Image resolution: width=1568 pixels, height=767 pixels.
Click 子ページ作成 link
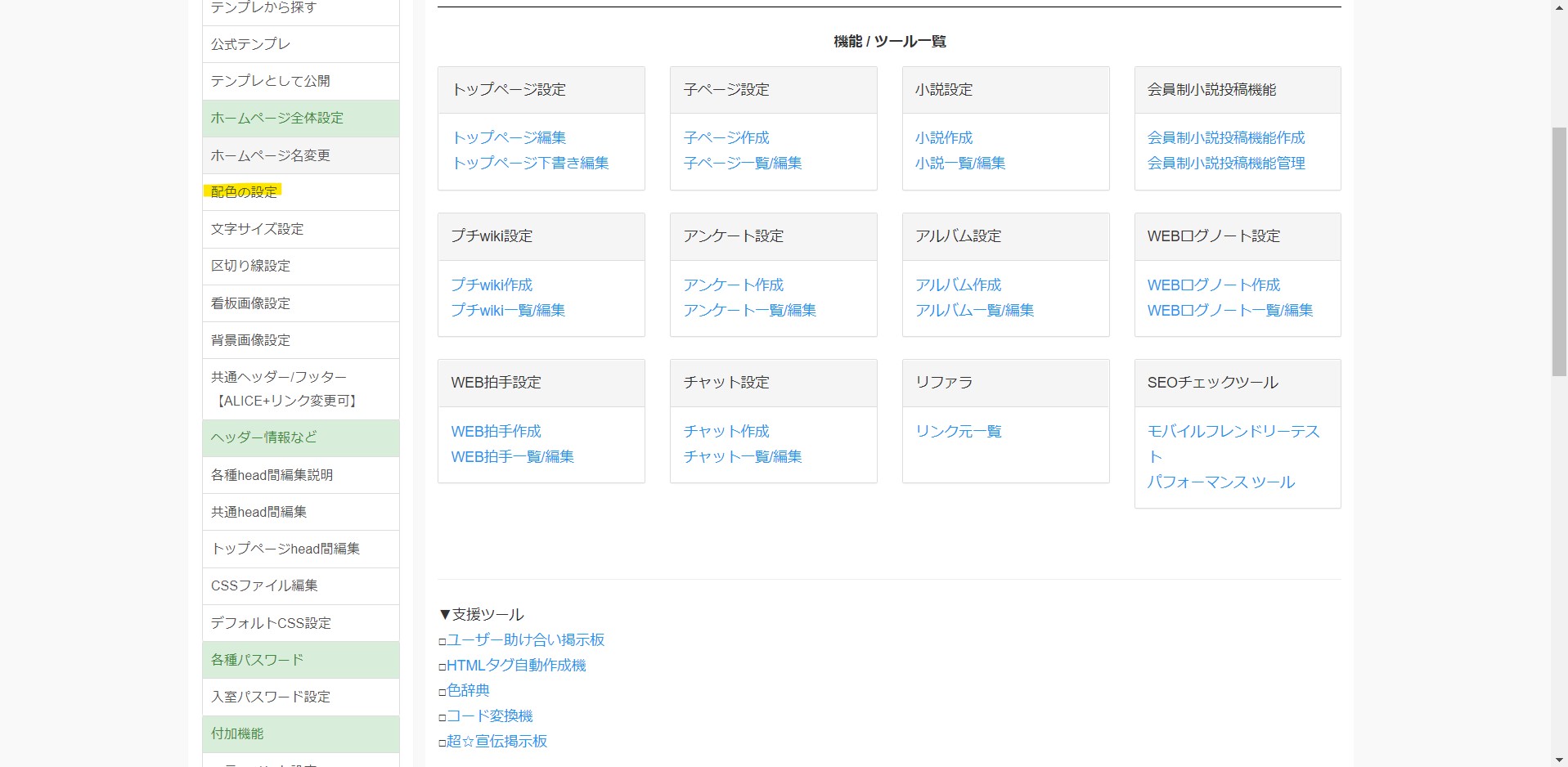(726, 137)
